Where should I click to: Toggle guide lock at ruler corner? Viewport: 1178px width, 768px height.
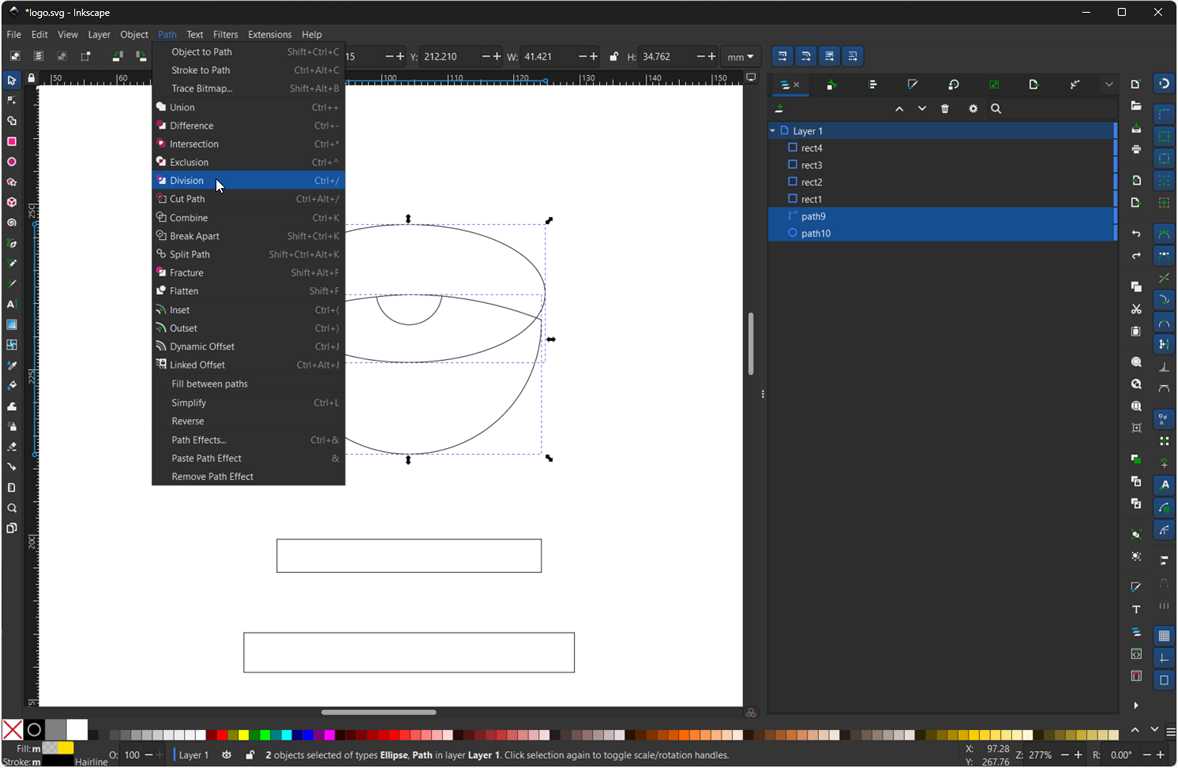pyautogui.click(x=31, y=77)
